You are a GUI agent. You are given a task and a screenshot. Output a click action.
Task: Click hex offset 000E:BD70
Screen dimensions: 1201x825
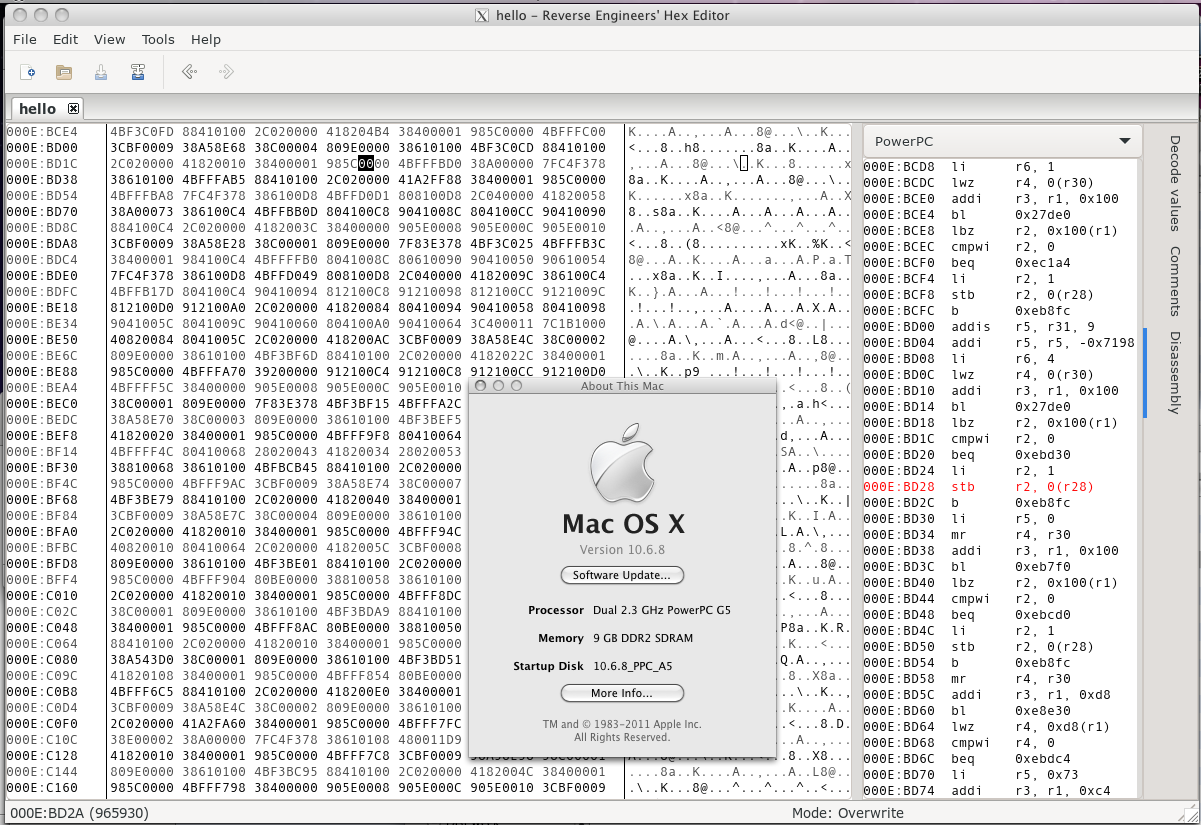point(42,212)
